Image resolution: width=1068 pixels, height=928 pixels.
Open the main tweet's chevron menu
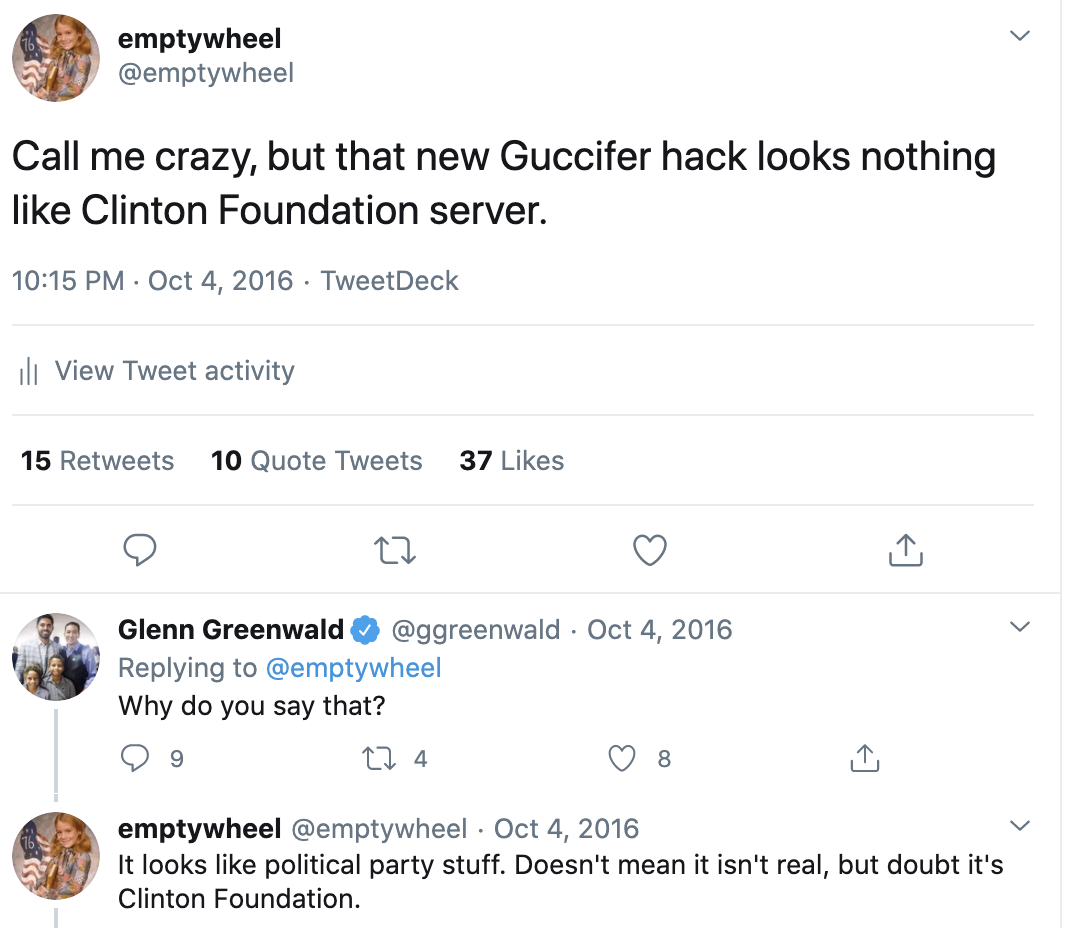(1019, 35)
